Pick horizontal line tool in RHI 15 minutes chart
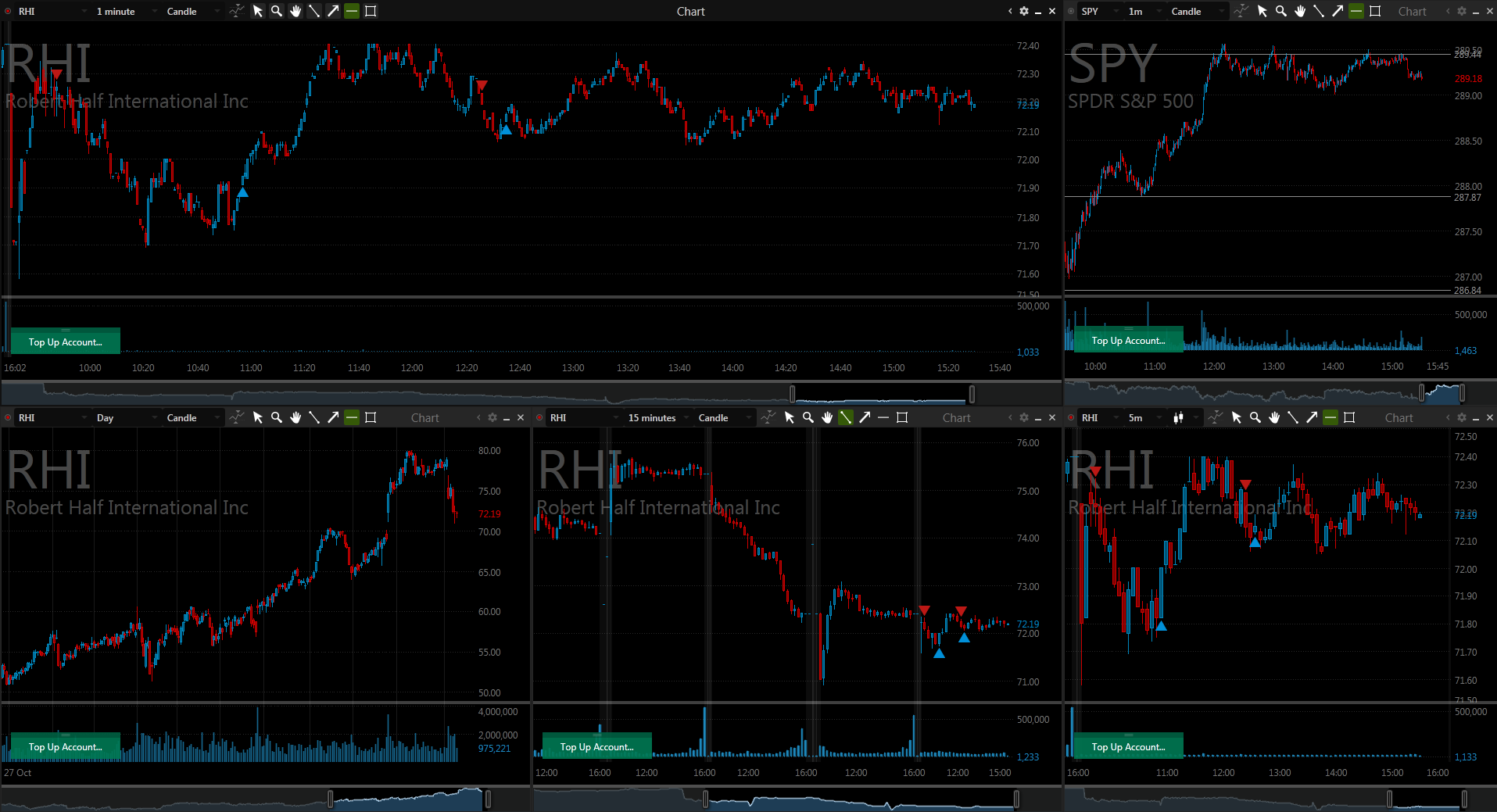Image resolution: width=1497 pixels, height=812 pixels. [883, 417]
